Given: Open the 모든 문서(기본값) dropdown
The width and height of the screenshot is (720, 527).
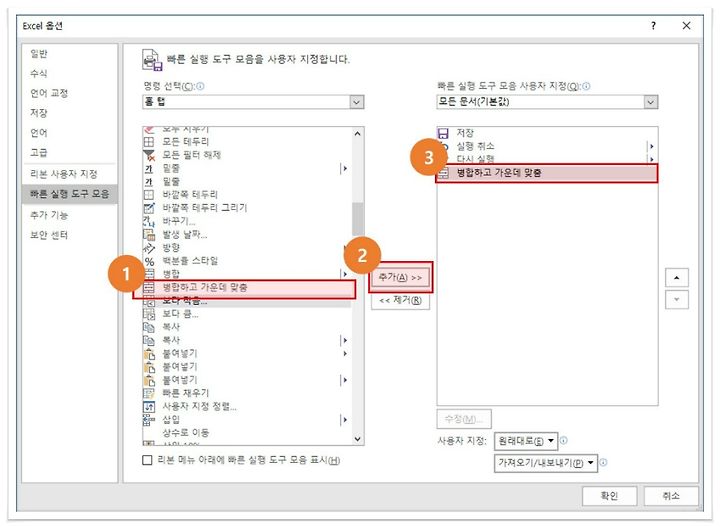Looking at the screenshot, I should tap(547, 101).
